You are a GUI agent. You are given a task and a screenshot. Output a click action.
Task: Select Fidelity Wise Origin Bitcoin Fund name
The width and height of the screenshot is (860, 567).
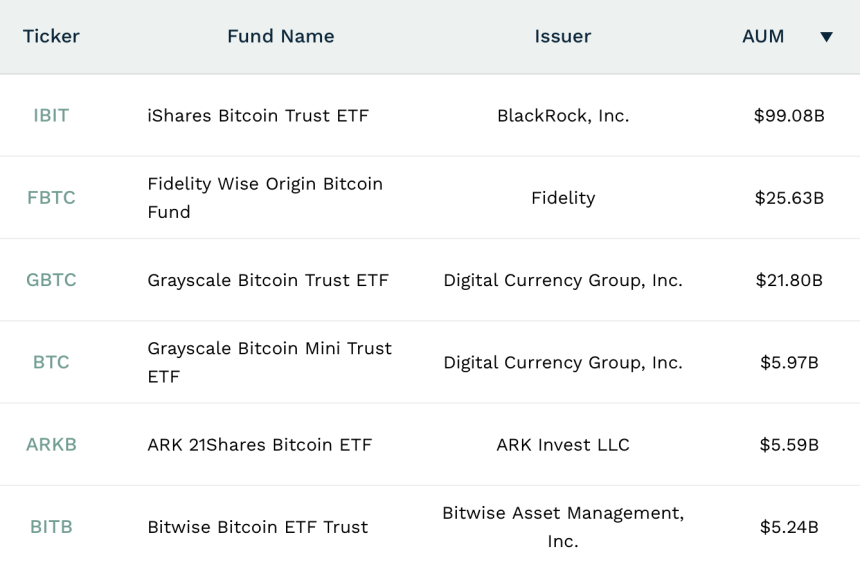click(x=265, y=198)
